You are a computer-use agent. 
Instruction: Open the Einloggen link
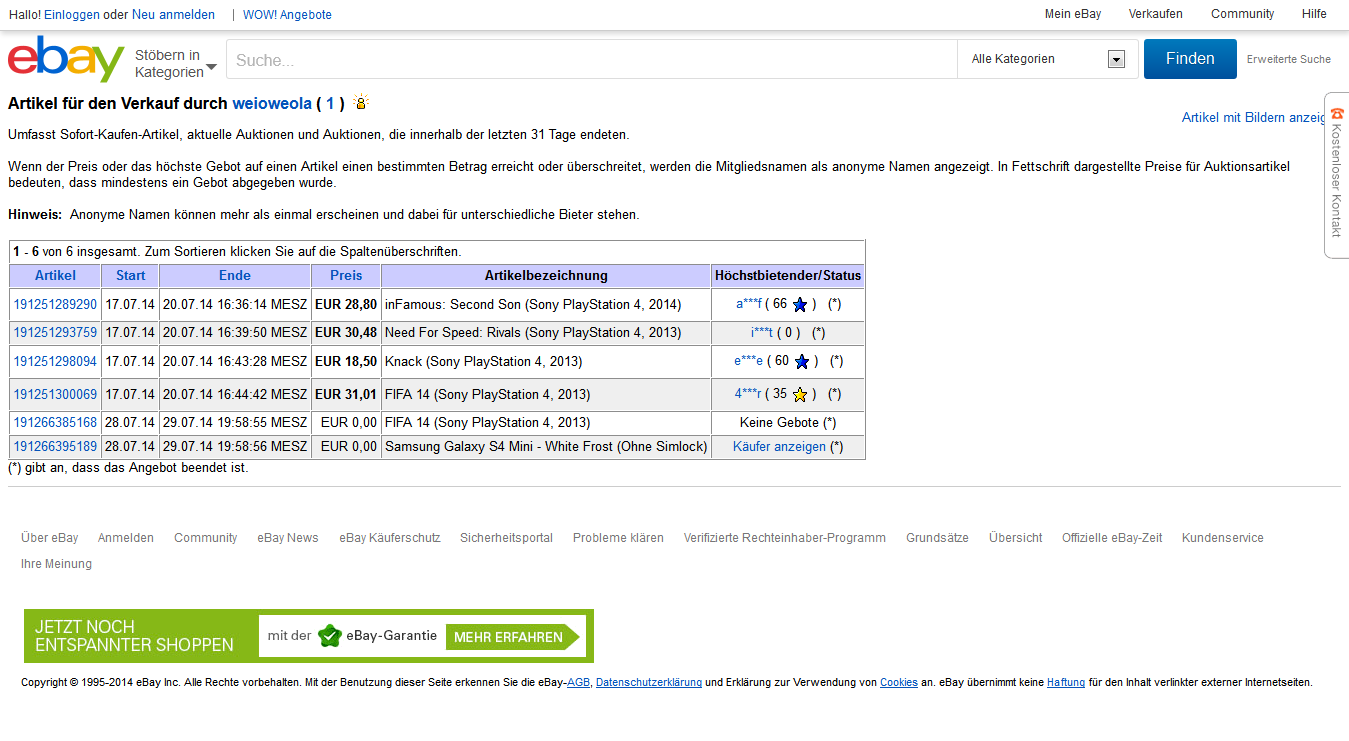tap(72, 15)
